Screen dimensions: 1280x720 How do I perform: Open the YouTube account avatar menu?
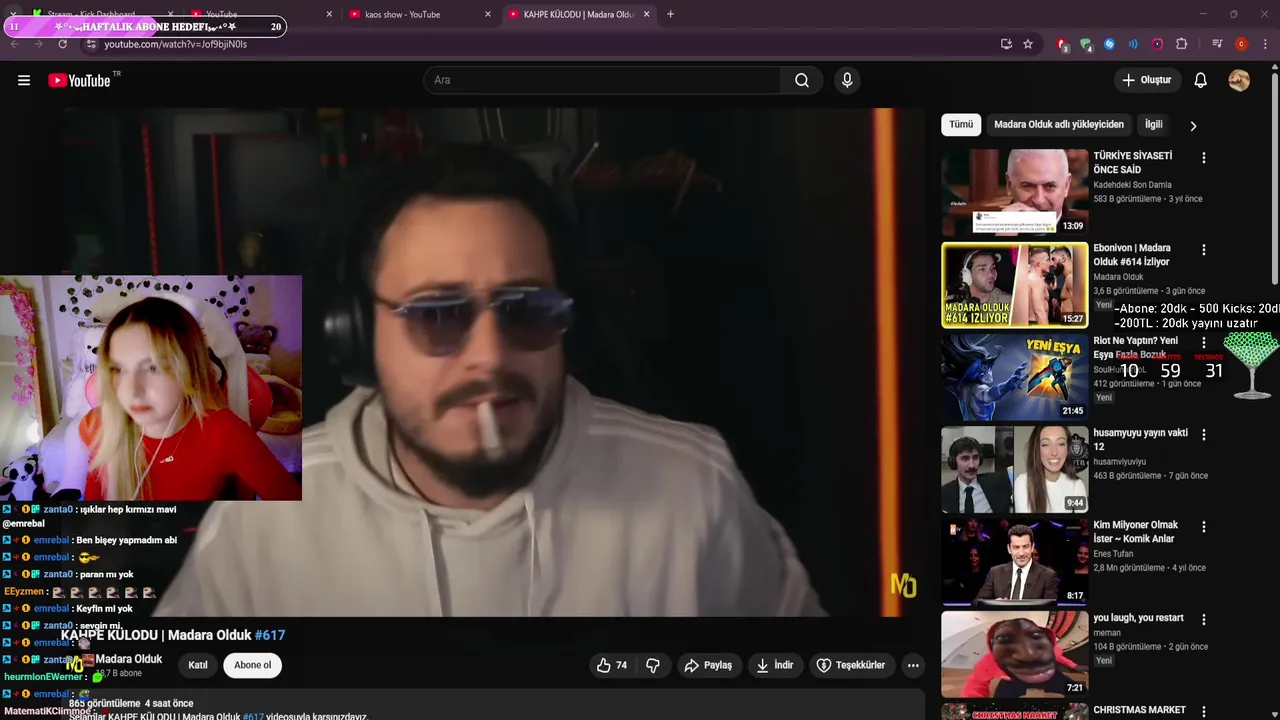1239,80
